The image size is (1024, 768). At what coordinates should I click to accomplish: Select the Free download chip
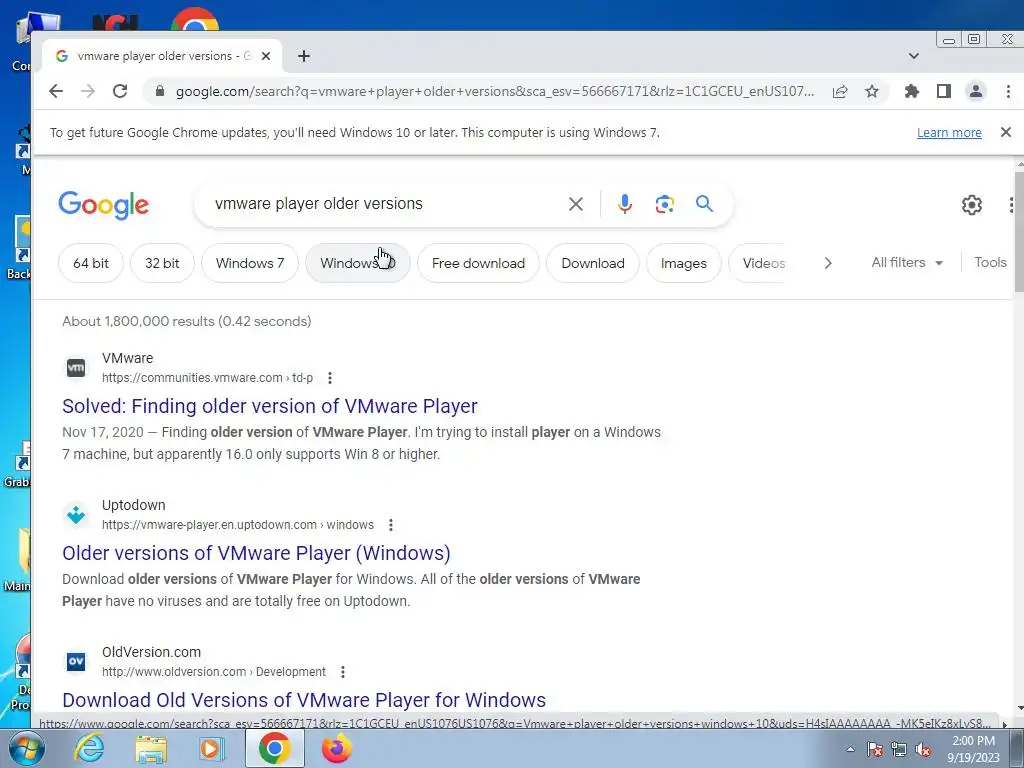point(478,263)
